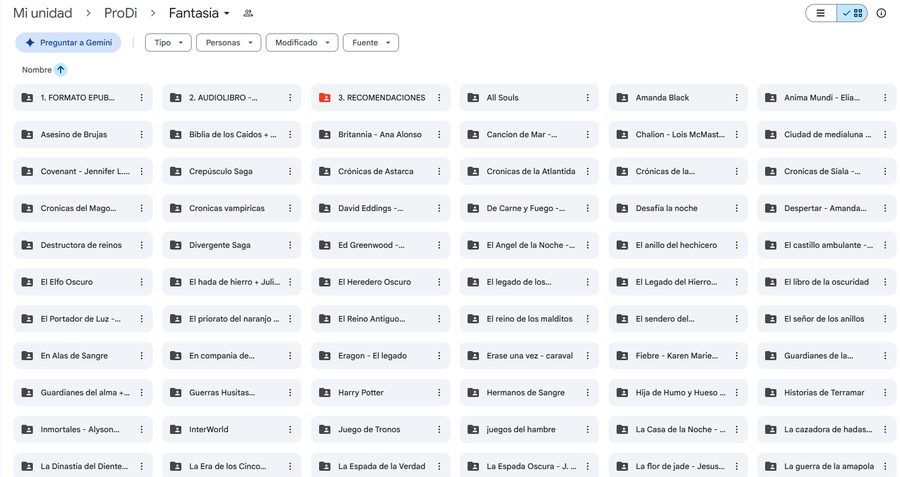Open the view details info icon
Viewport: 900px width, 477px height.
pyautogui.click(x=881, y=13)
